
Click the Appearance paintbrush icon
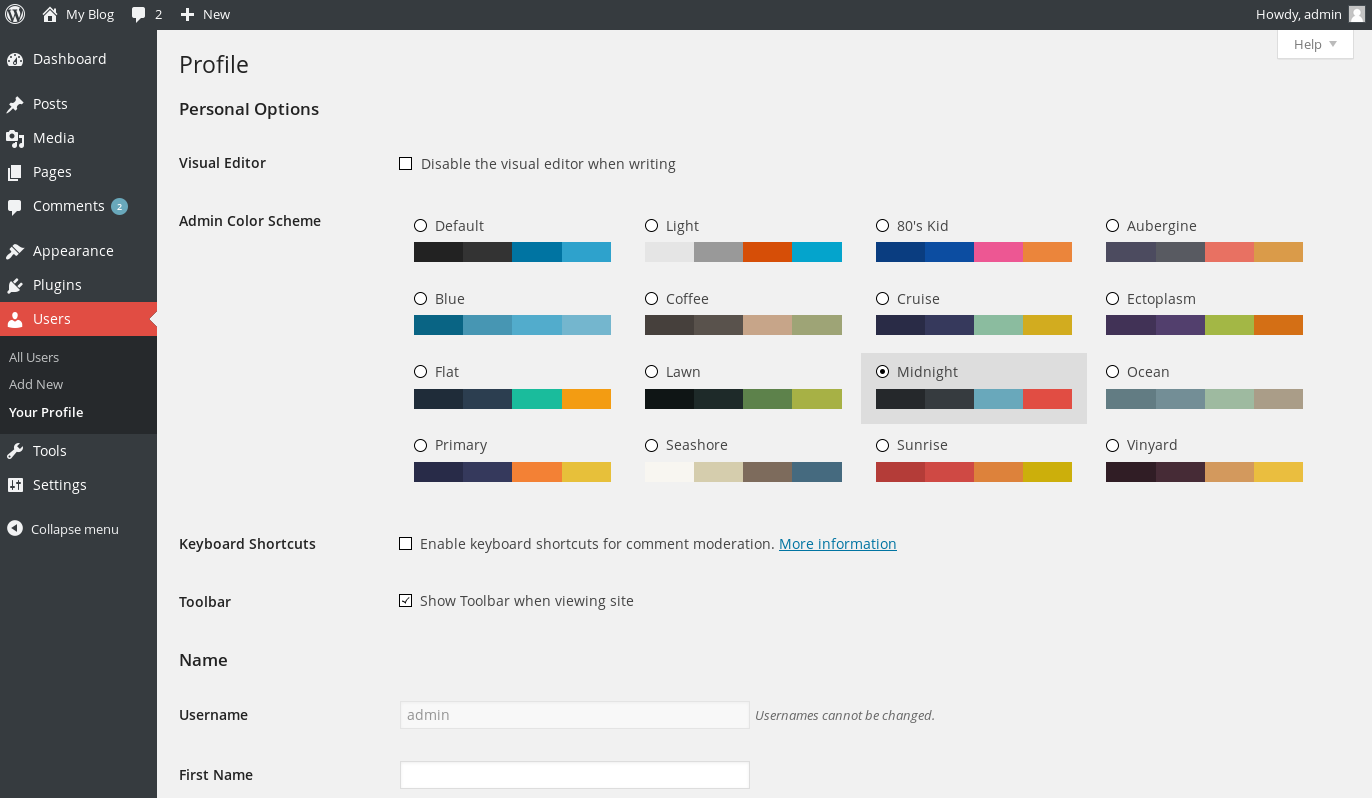[x=15, y=251]
